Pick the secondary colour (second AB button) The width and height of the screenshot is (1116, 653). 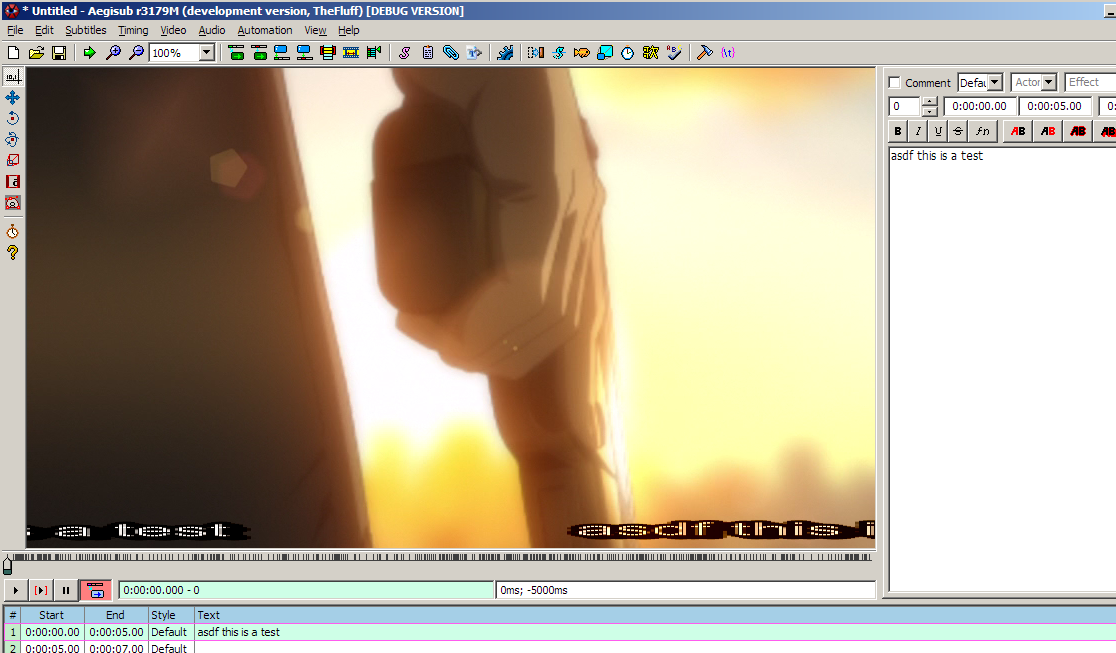1048,131
